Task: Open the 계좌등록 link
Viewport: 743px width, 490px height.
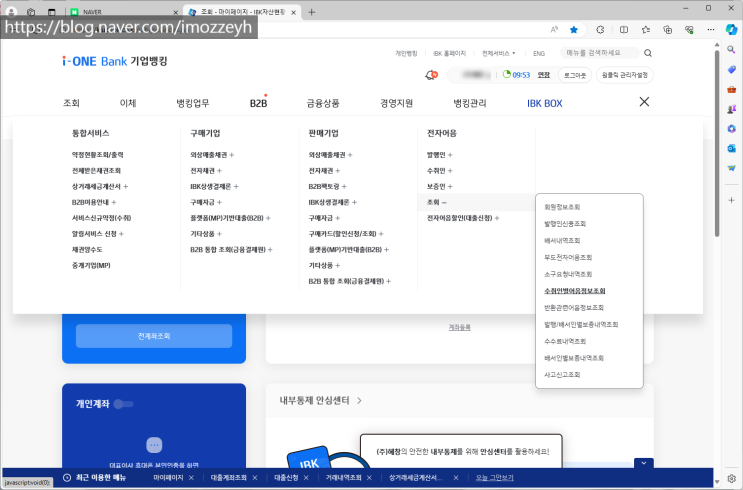Action: (x=460, y=327)
